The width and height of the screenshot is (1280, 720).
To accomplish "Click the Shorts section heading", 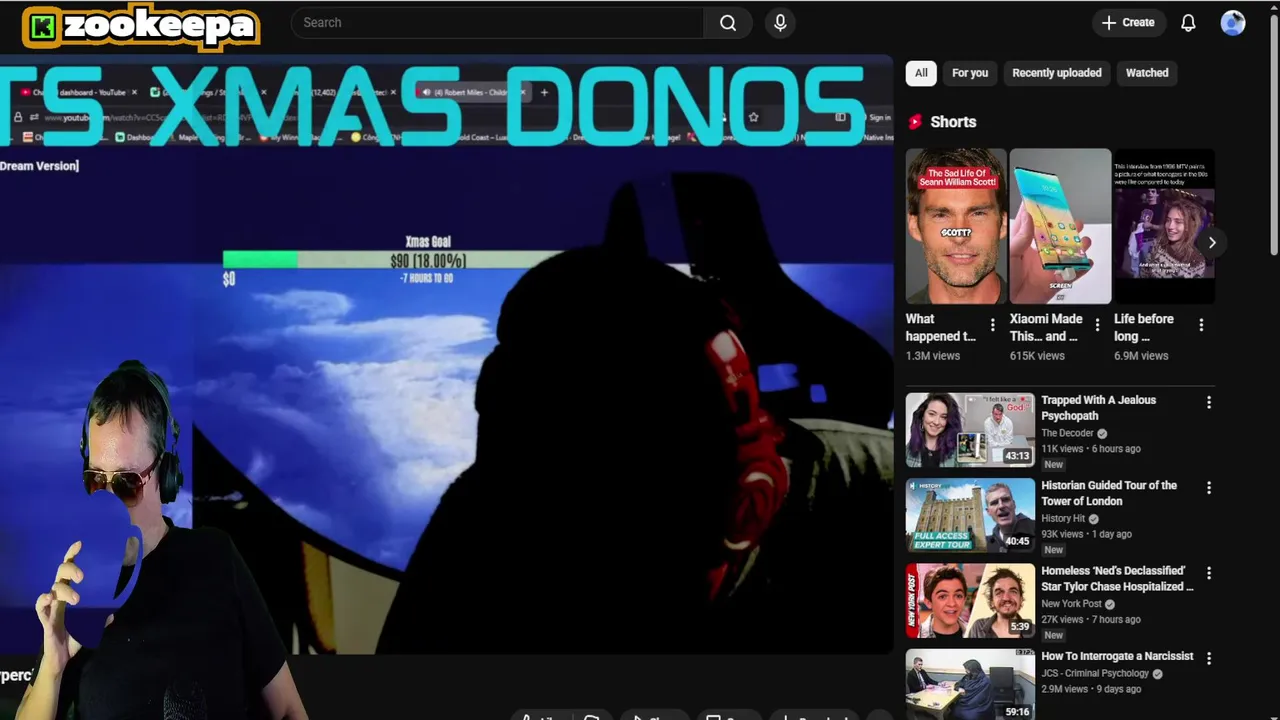I will pos(953,122).
